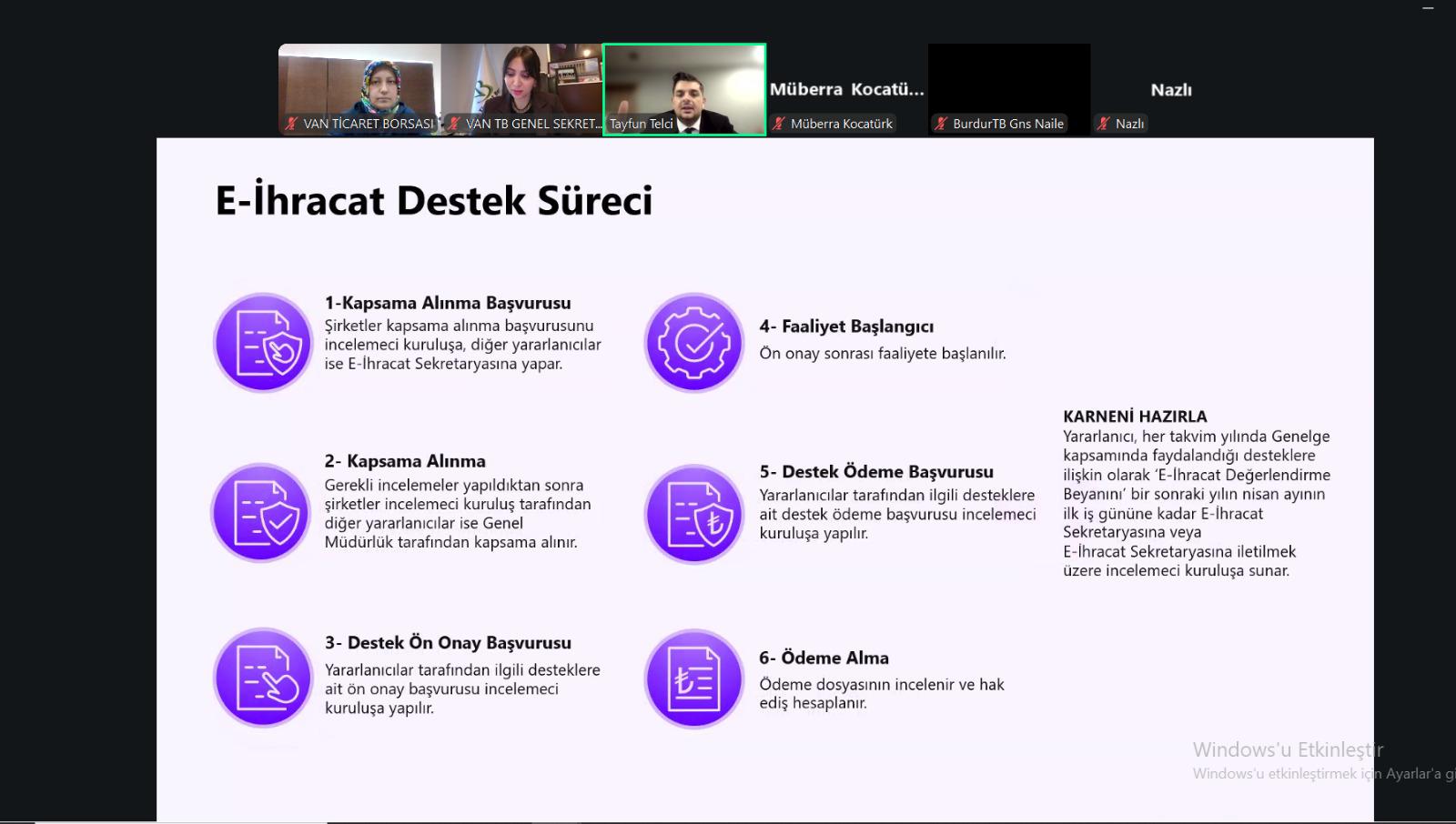The image size is (1456, 824).
Task: Minimize the meeting window
Action: (x=1428, y=8)
